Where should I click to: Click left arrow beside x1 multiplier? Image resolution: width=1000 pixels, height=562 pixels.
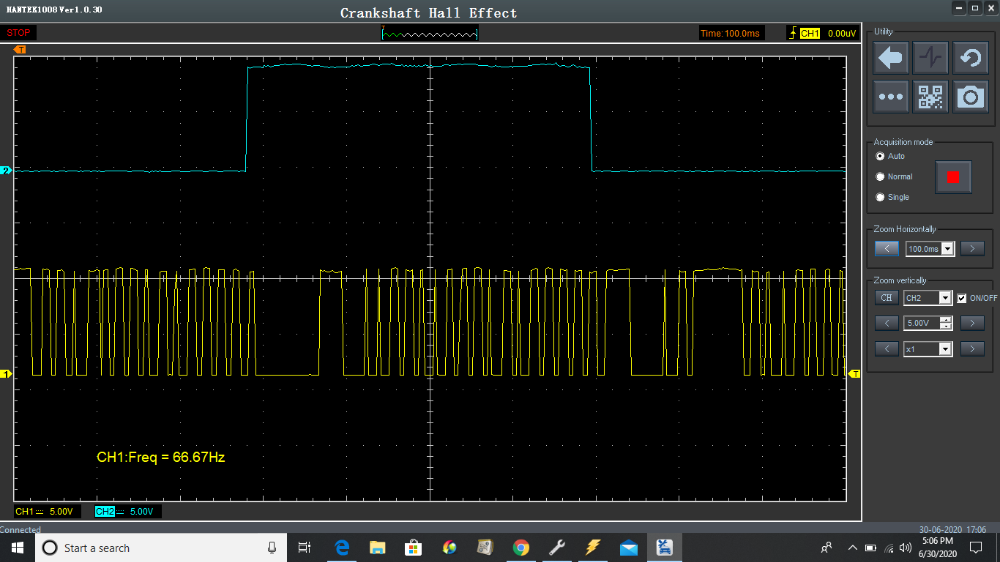point(886,349)
